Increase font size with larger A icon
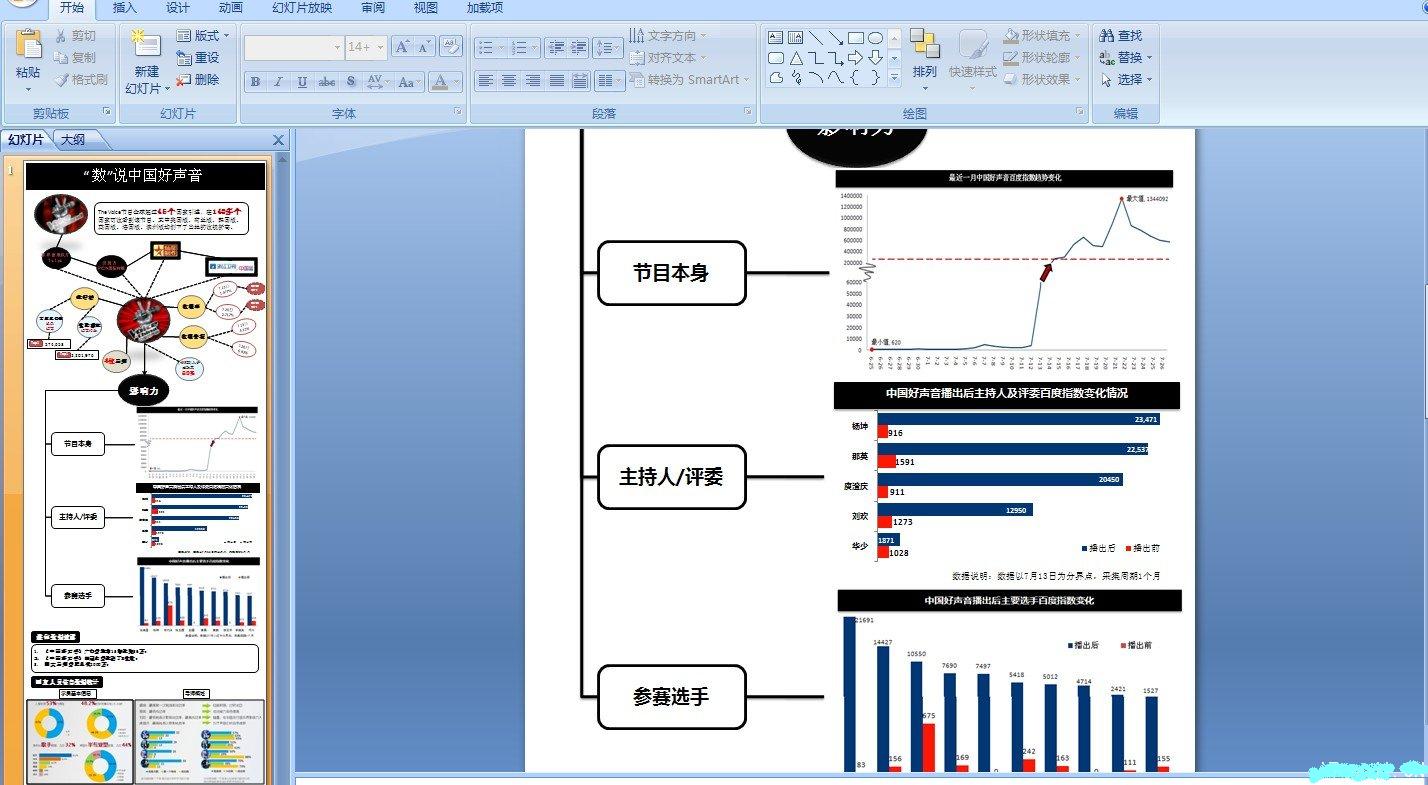The height and width of the screenshot is (785, 1428). pos(402,47)
